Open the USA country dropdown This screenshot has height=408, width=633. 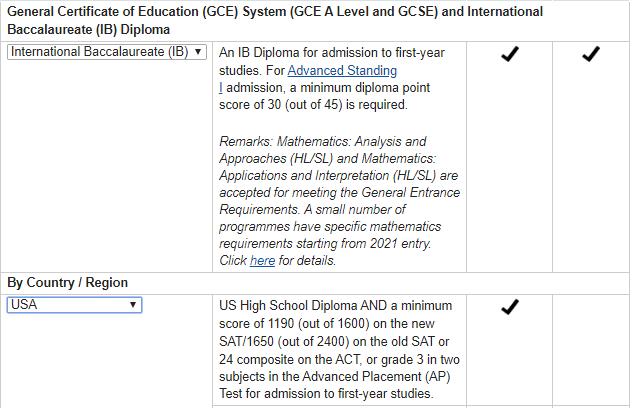tap(74, 305)
